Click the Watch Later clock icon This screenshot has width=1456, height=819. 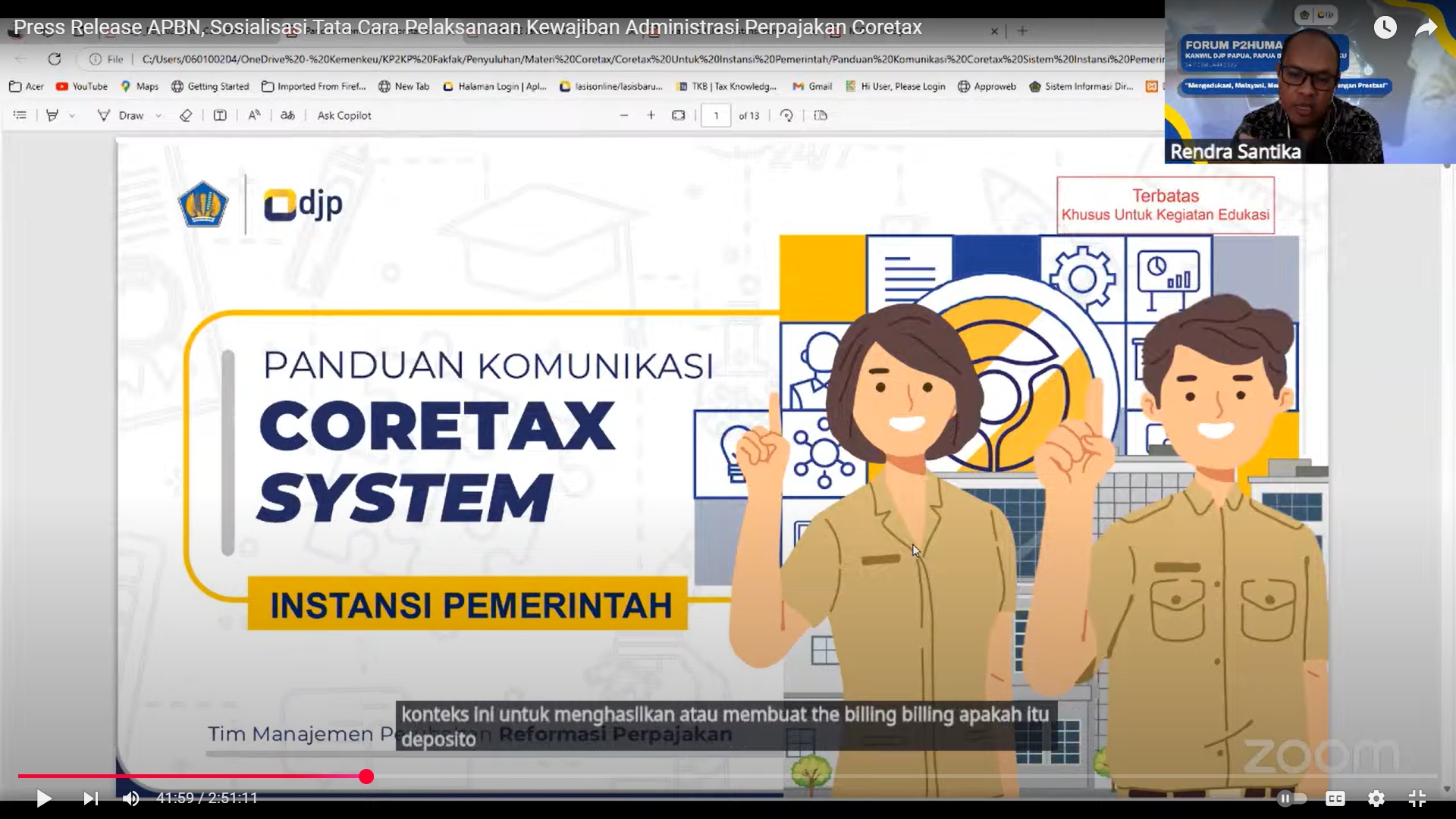click(1385, 28)
